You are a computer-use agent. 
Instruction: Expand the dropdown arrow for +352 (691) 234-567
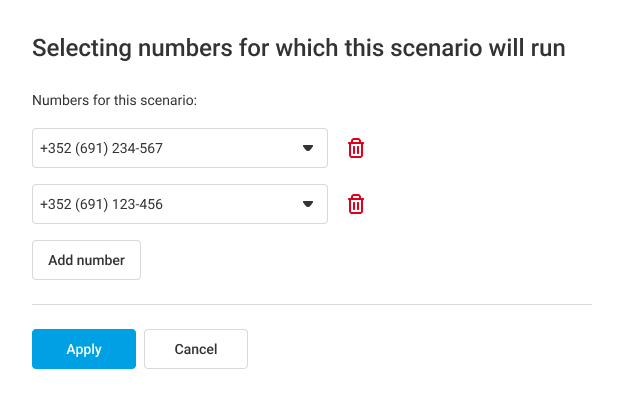click(x=308, y=148)
